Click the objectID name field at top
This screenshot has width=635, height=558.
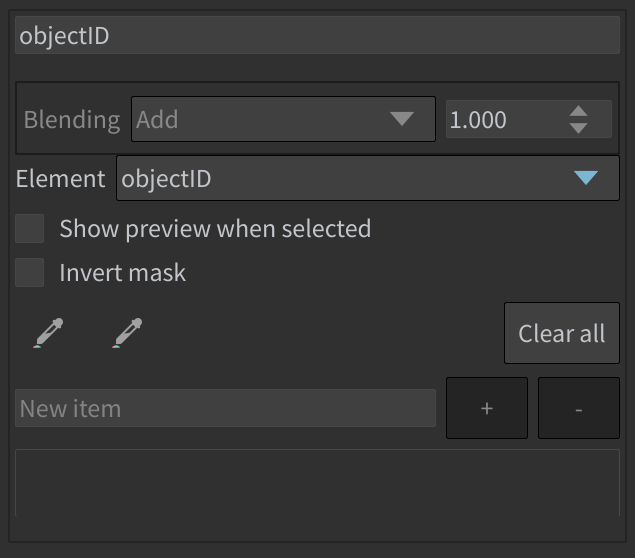click(318, 35)
